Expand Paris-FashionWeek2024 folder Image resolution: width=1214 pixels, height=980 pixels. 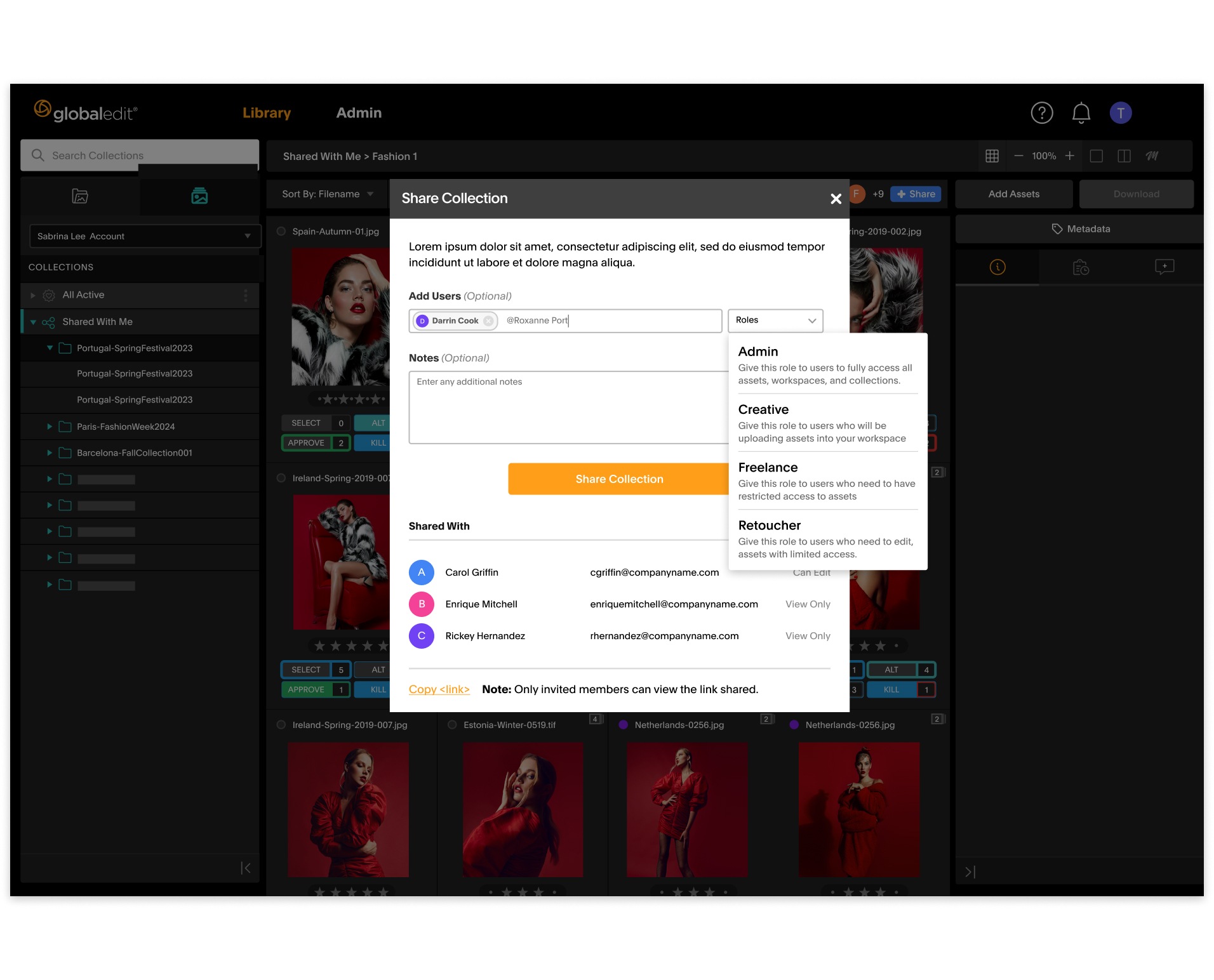tap(50, 427)
